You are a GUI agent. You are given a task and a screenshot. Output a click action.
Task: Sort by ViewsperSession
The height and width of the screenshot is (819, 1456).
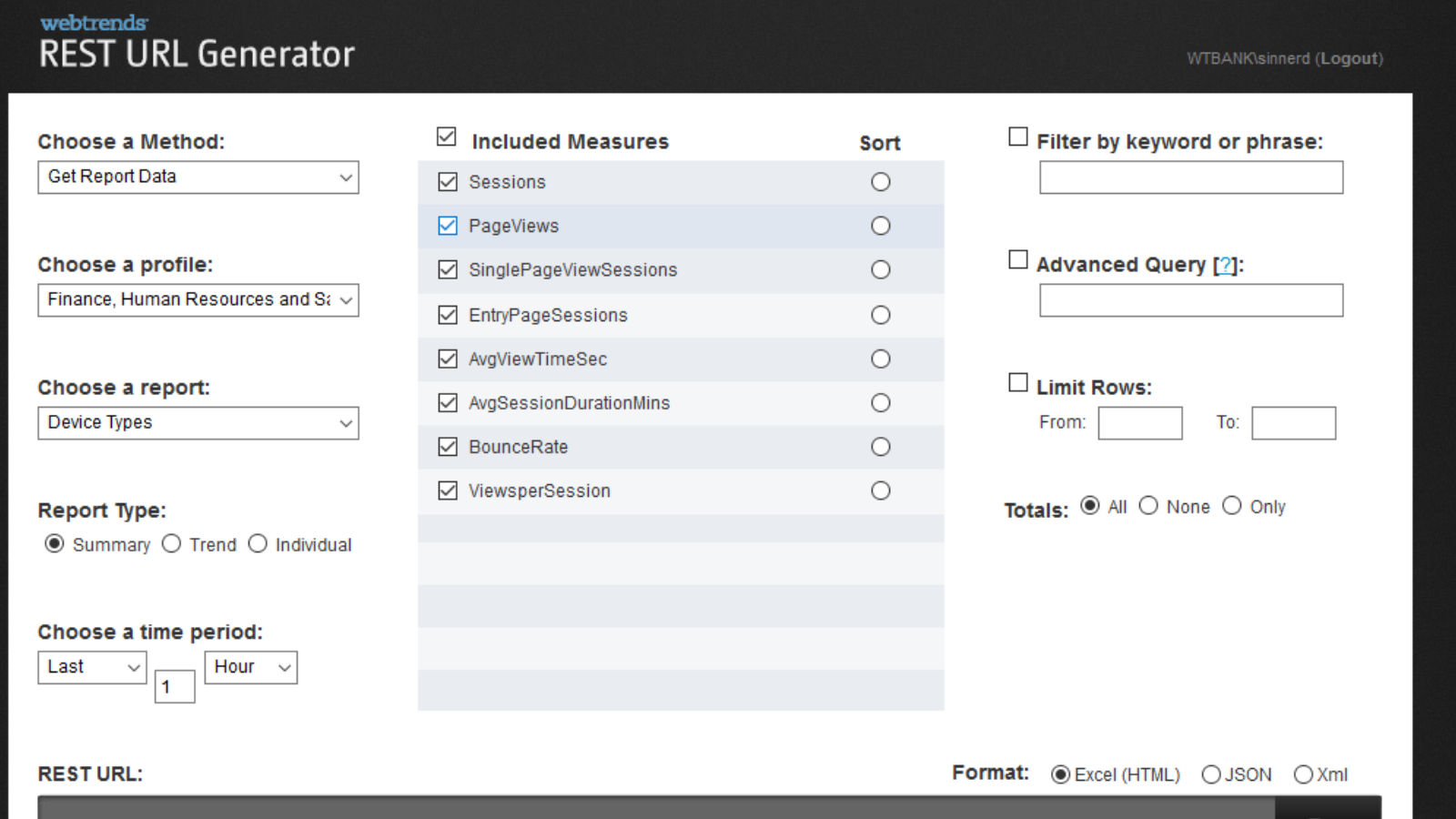(881, 490)
